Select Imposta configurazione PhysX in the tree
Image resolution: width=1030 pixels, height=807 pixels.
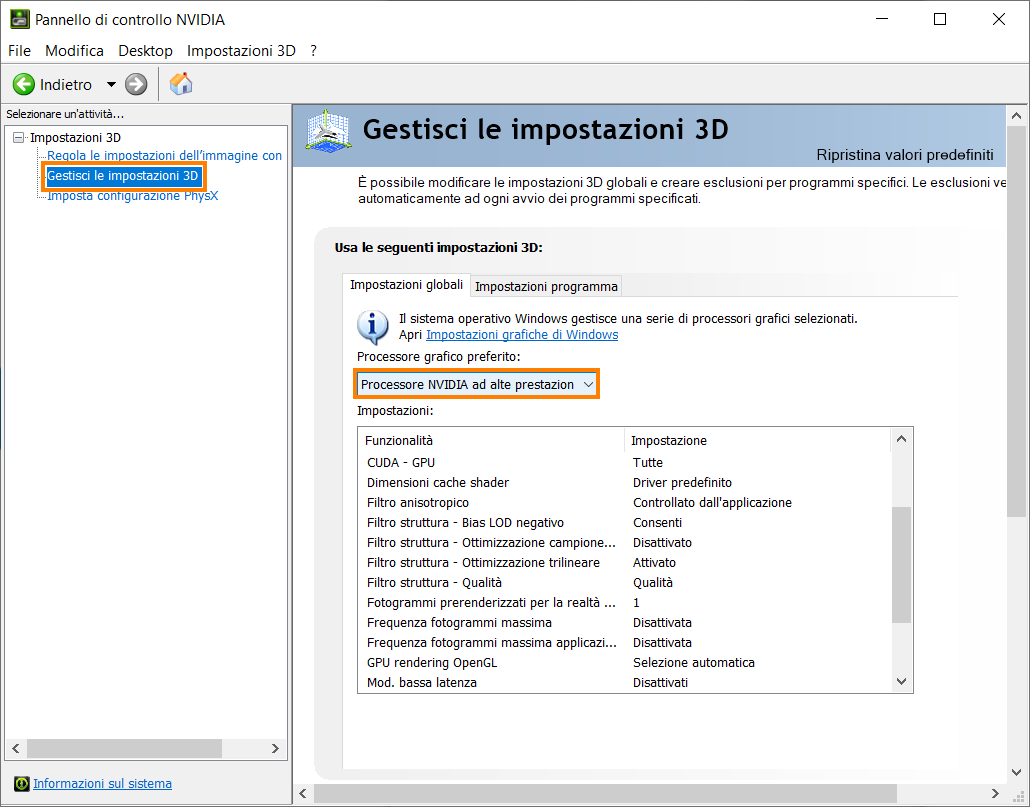tap(132, 196)
